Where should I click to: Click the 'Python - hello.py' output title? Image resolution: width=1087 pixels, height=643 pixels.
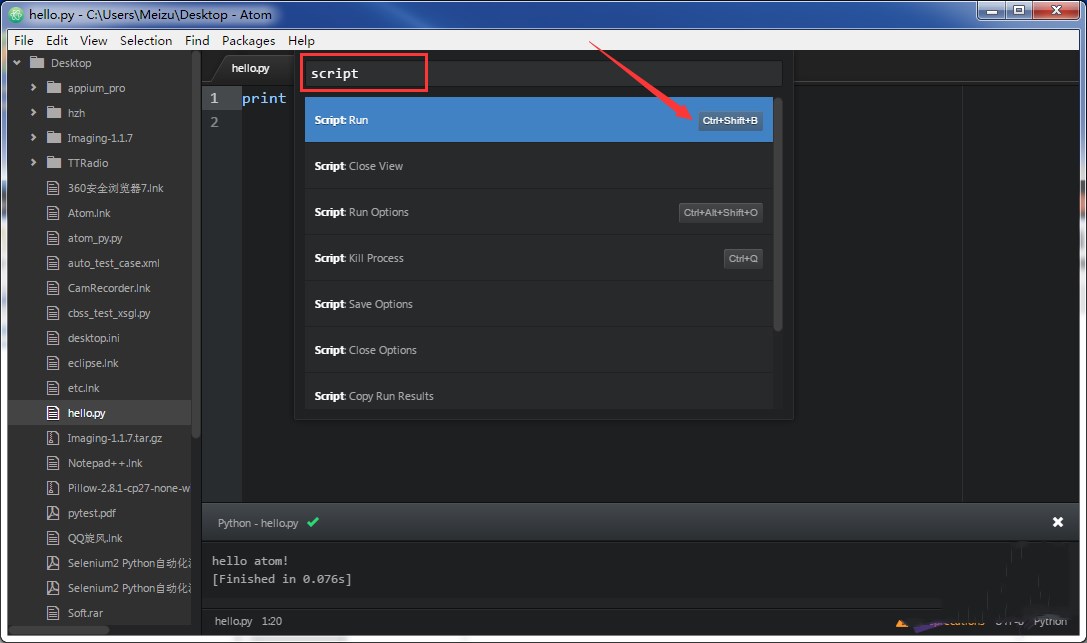pyautogui.click(x=258, y=522)
